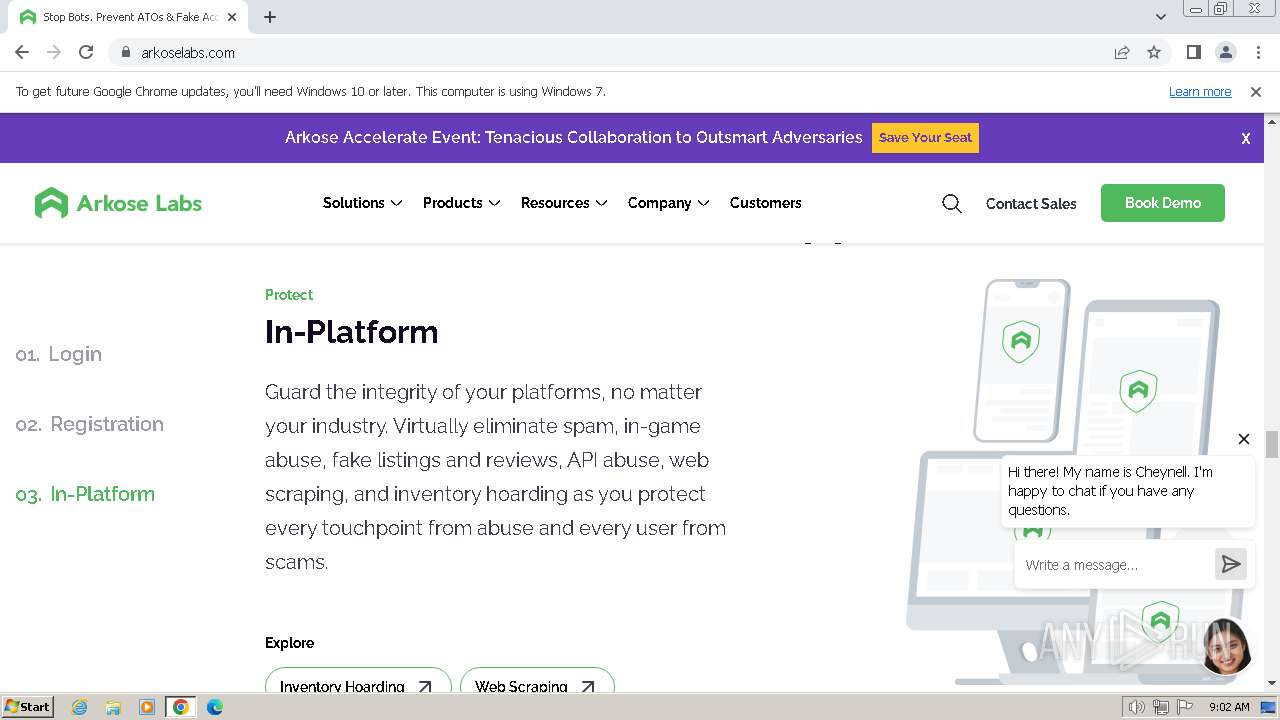This screenshot has height=720, width=1280.
Task: Open the browser side panel icon
Action: 1194,52
